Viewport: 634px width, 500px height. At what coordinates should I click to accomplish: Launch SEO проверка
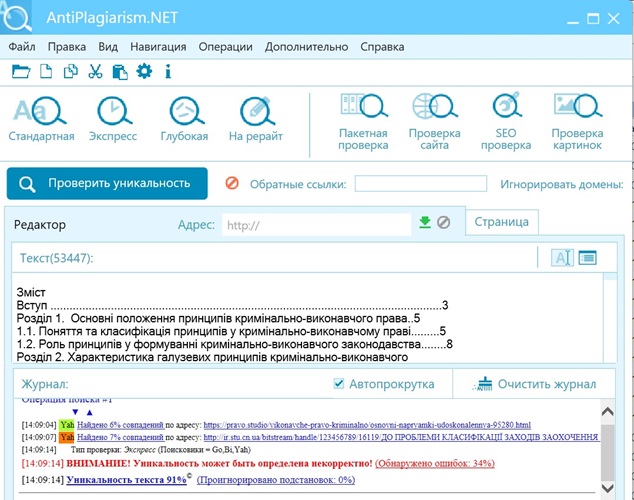coord(506,122)
